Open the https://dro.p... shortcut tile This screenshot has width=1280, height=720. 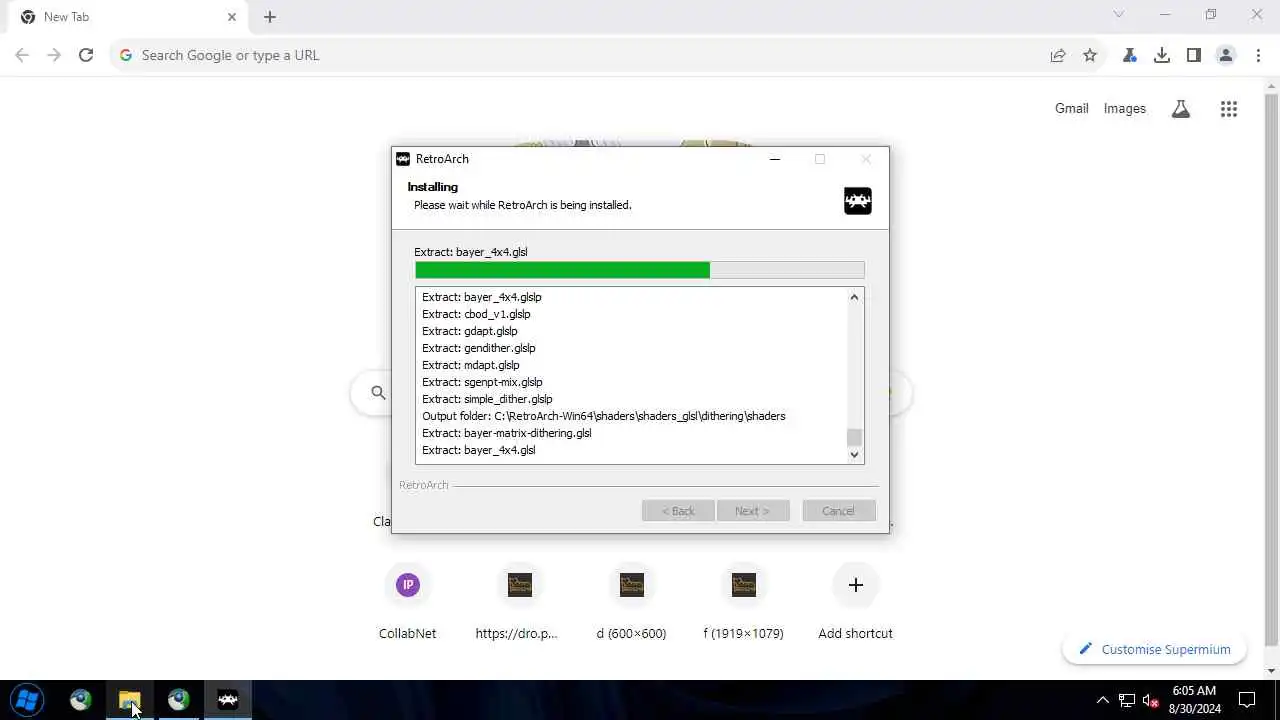(519, 600)
